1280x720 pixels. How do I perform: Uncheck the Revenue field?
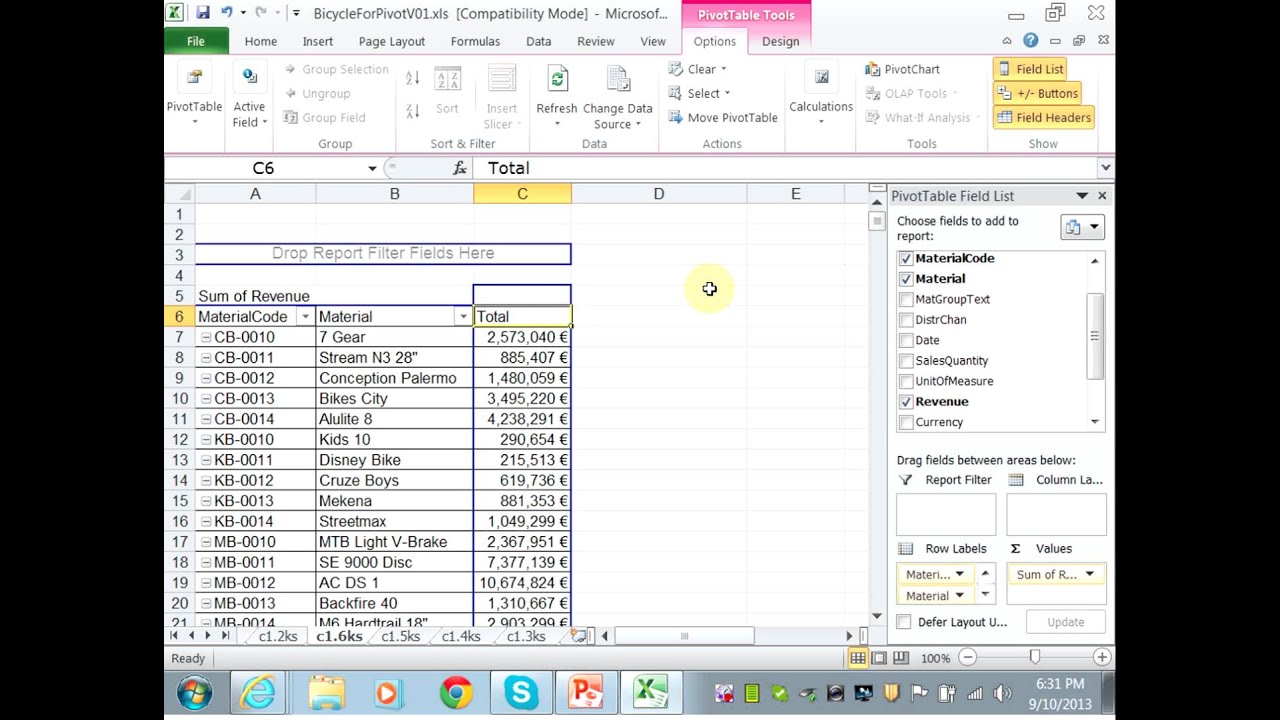[x=906, y=402]
